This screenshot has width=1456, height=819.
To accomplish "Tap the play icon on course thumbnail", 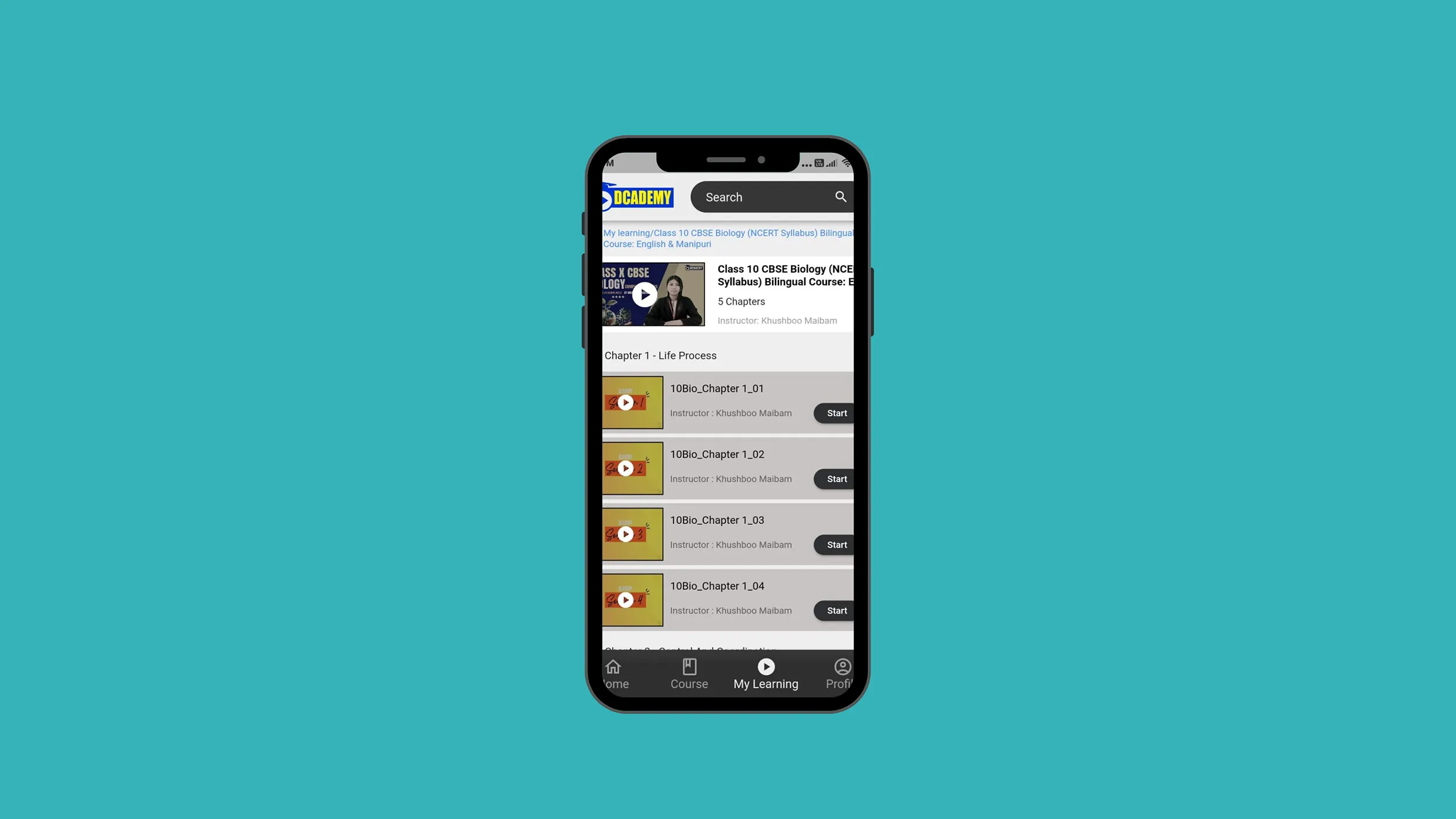I will point(644,294).
